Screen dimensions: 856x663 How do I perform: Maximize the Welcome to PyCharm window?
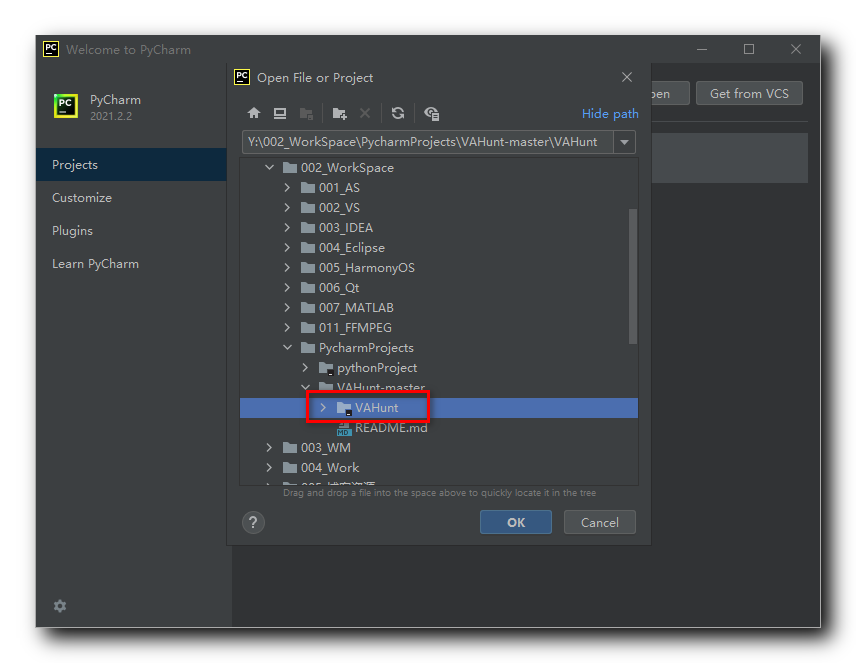click(x=749, y=49)
